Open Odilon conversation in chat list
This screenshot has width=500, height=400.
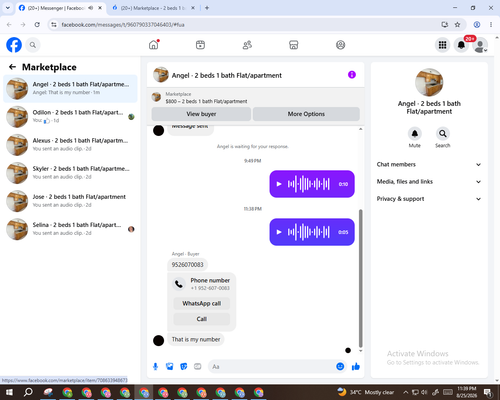tap(70, 117)
